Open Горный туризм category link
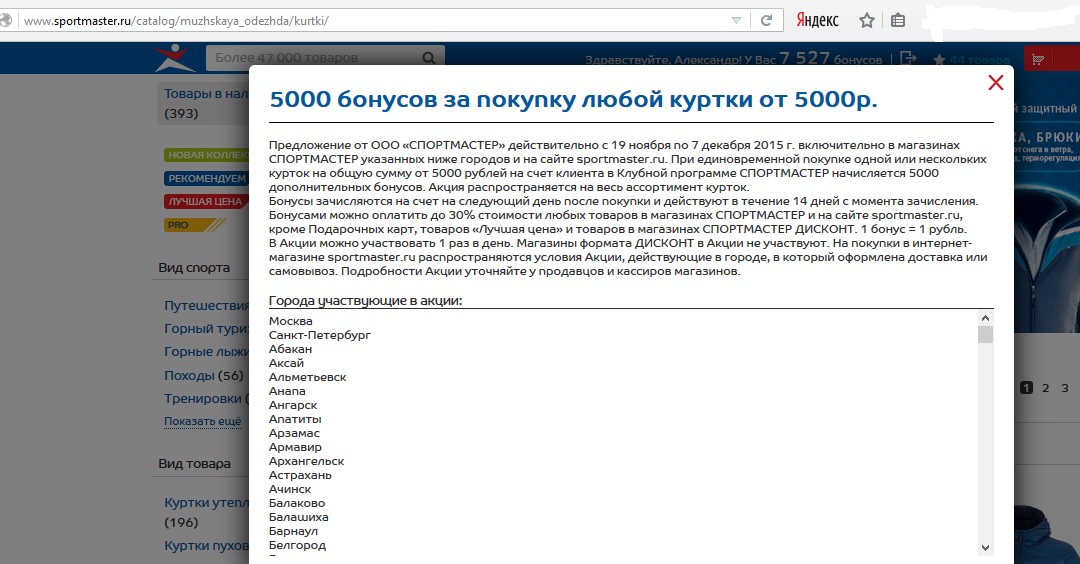This screenshot has height=564, width=1080. point(206,328)
